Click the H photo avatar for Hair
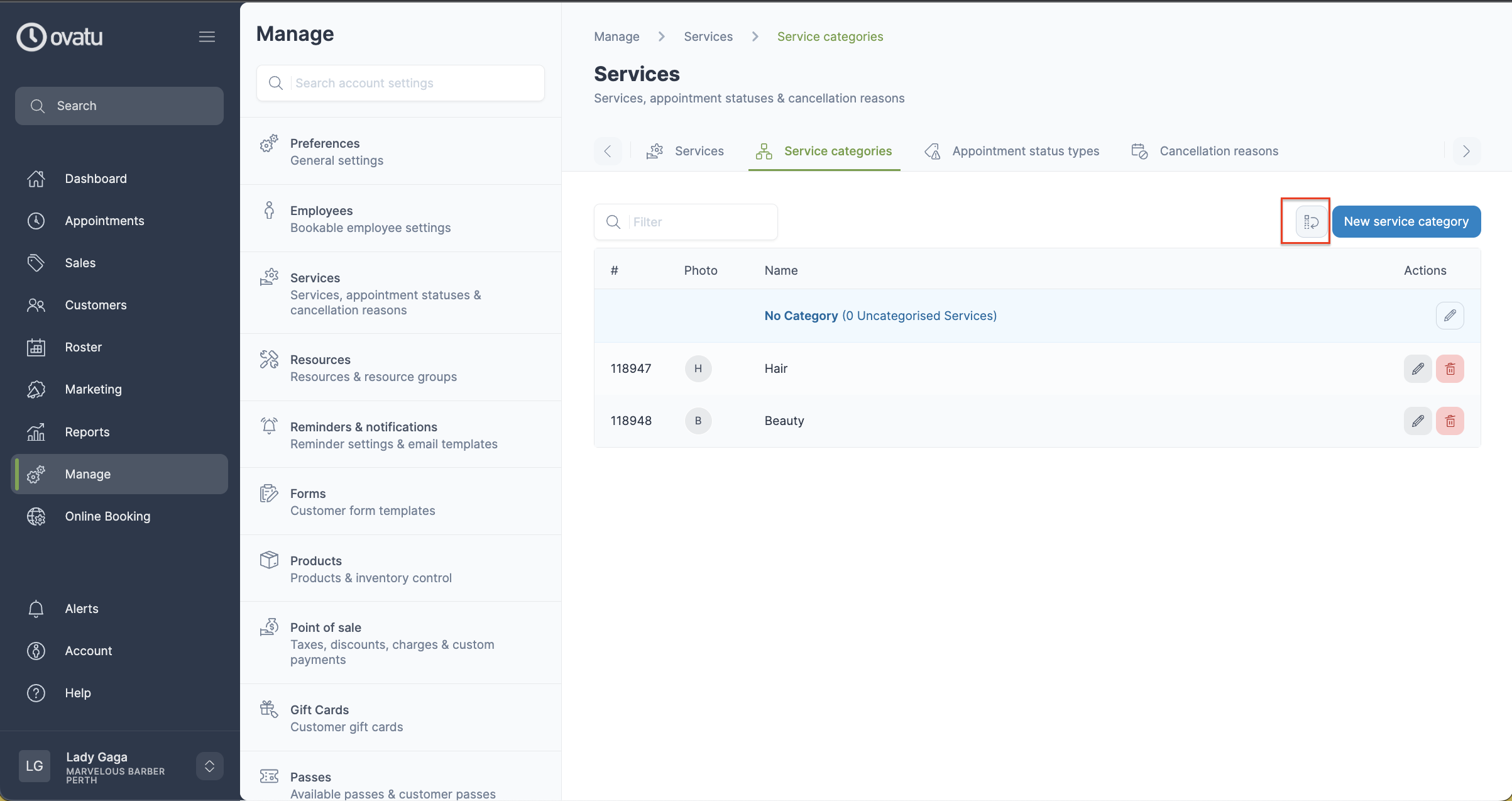1512x801 pixels. point(698,368)
